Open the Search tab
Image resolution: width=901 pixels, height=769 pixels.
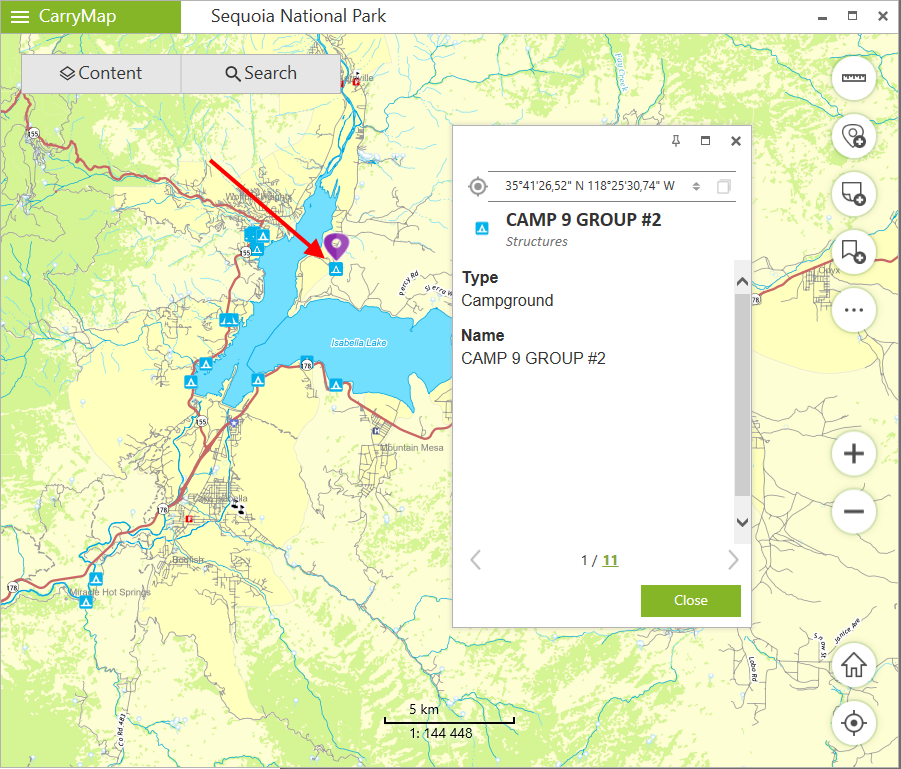(x=261, y=73)
